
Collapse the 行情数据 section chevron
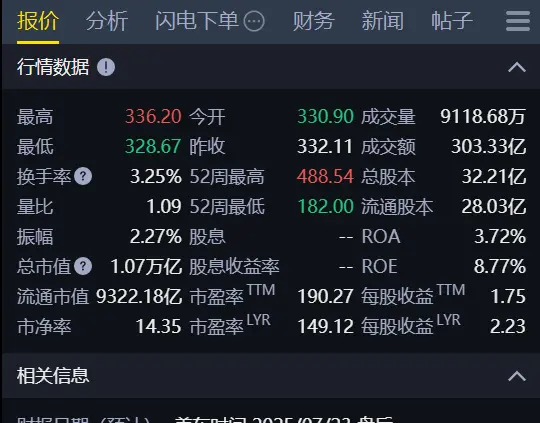click(x=517, y=67)
